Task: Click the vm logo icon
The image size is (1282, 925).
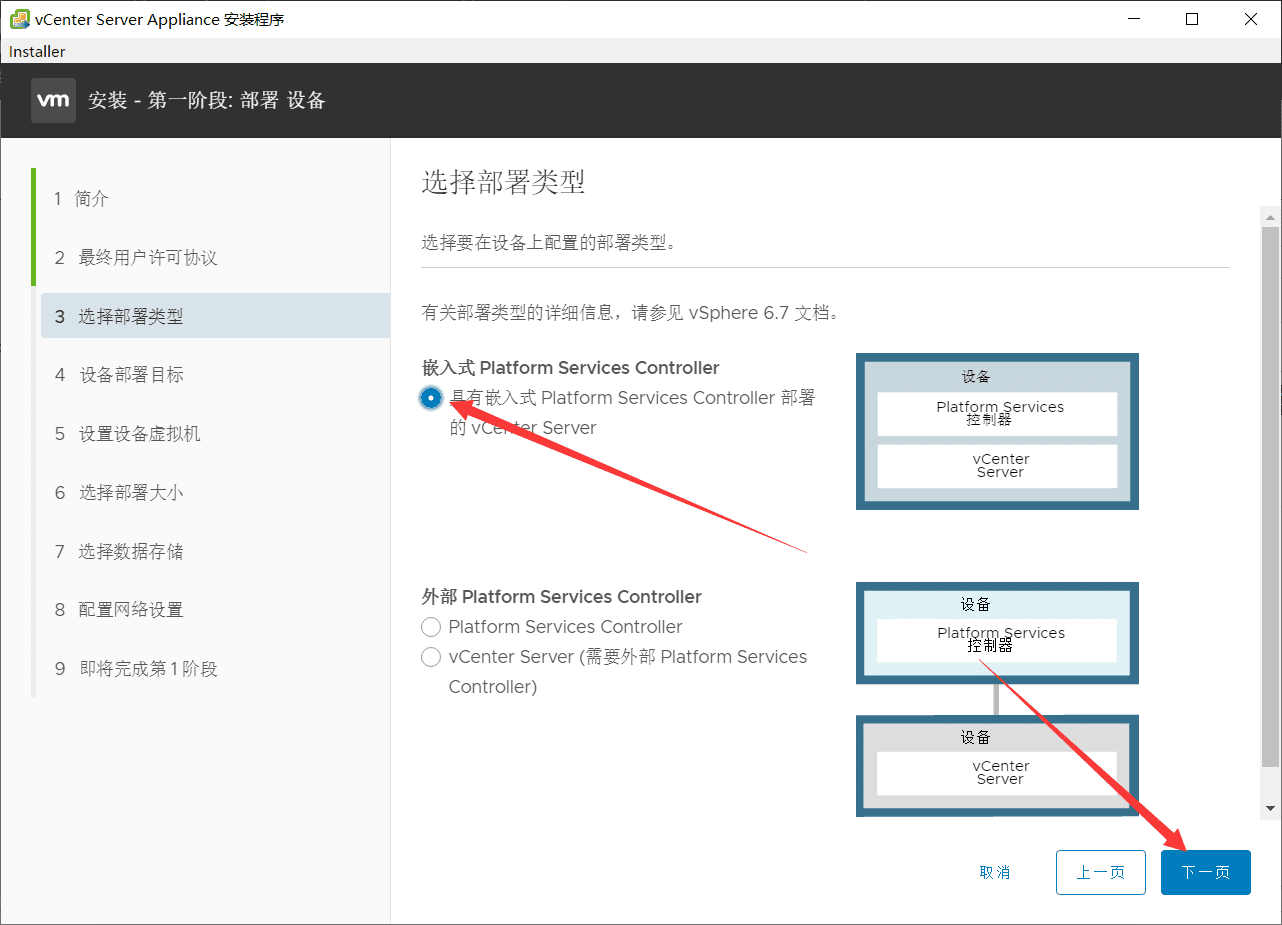Action: click(53, 100)
